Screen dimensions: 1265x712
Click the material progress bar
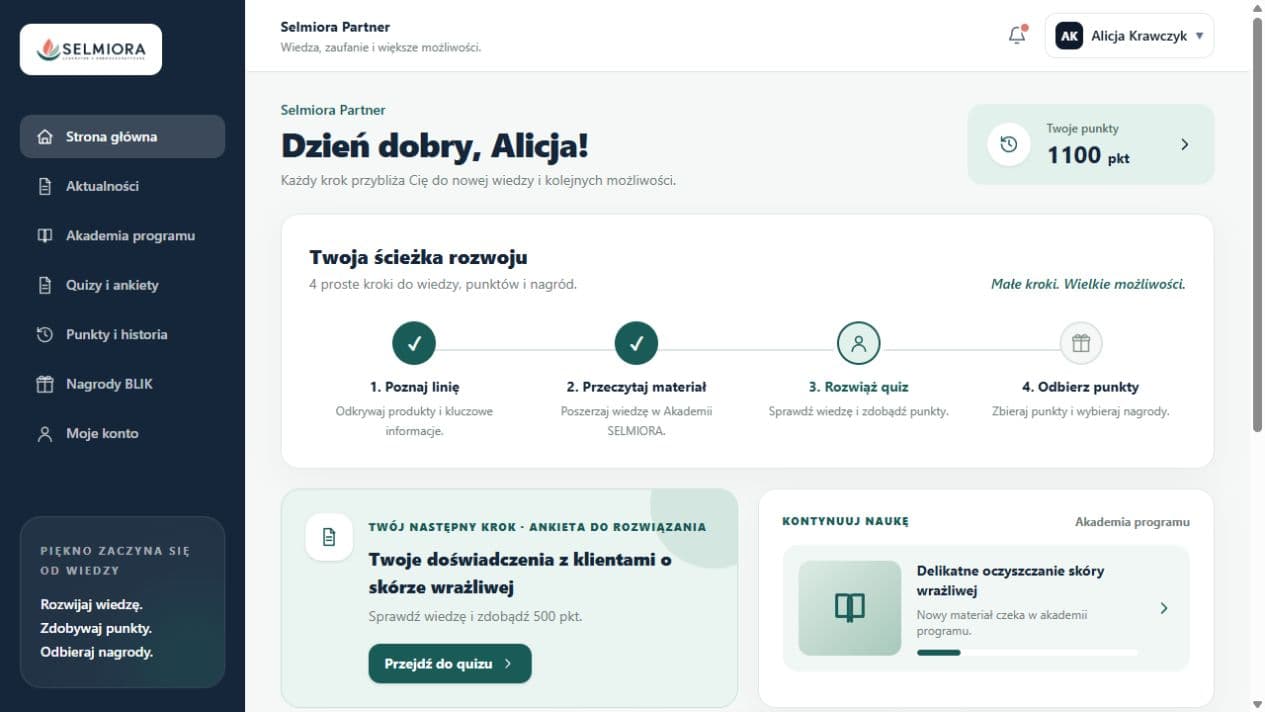coord(1027,652)
